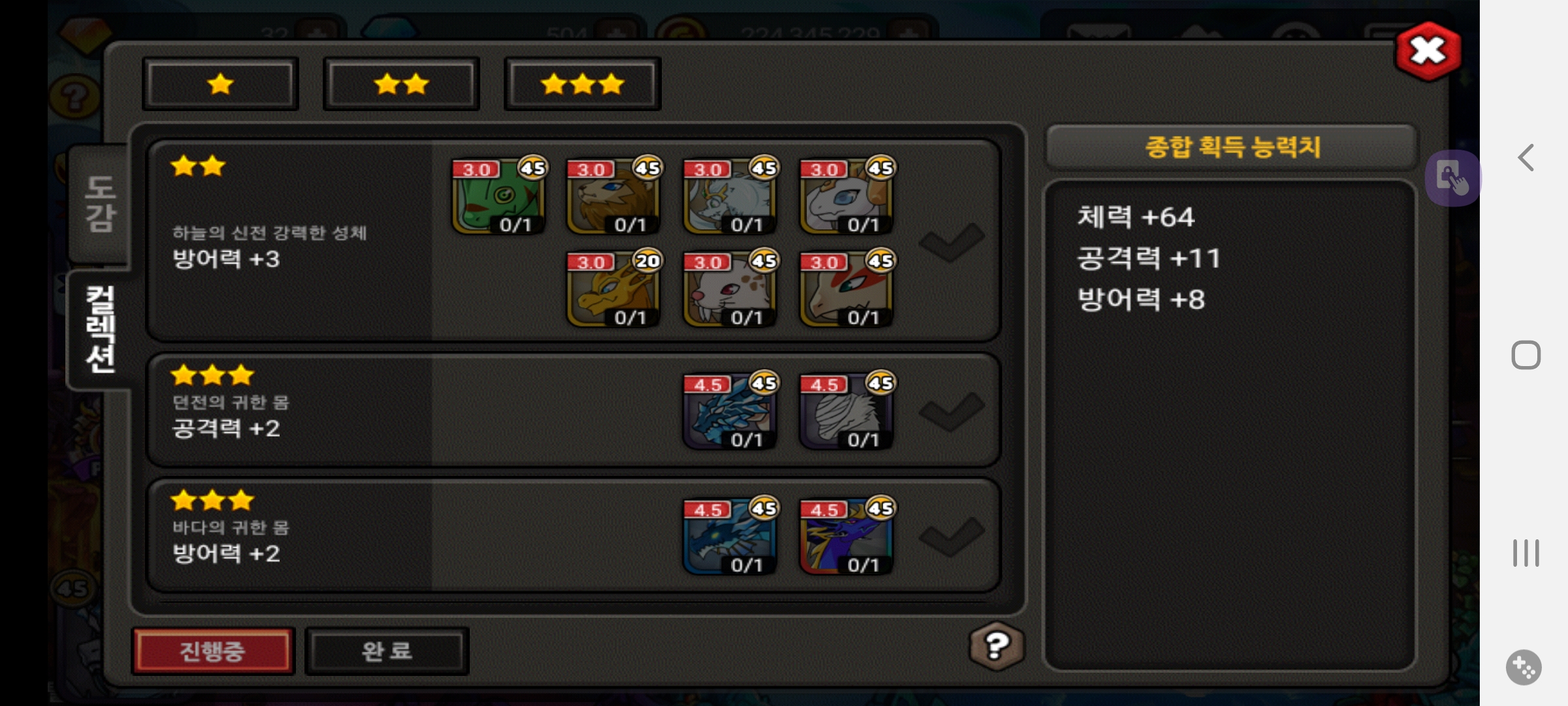Select the green dragon pet icon
The height and width of the screenshot is (706, 1568).
(498, 196)
